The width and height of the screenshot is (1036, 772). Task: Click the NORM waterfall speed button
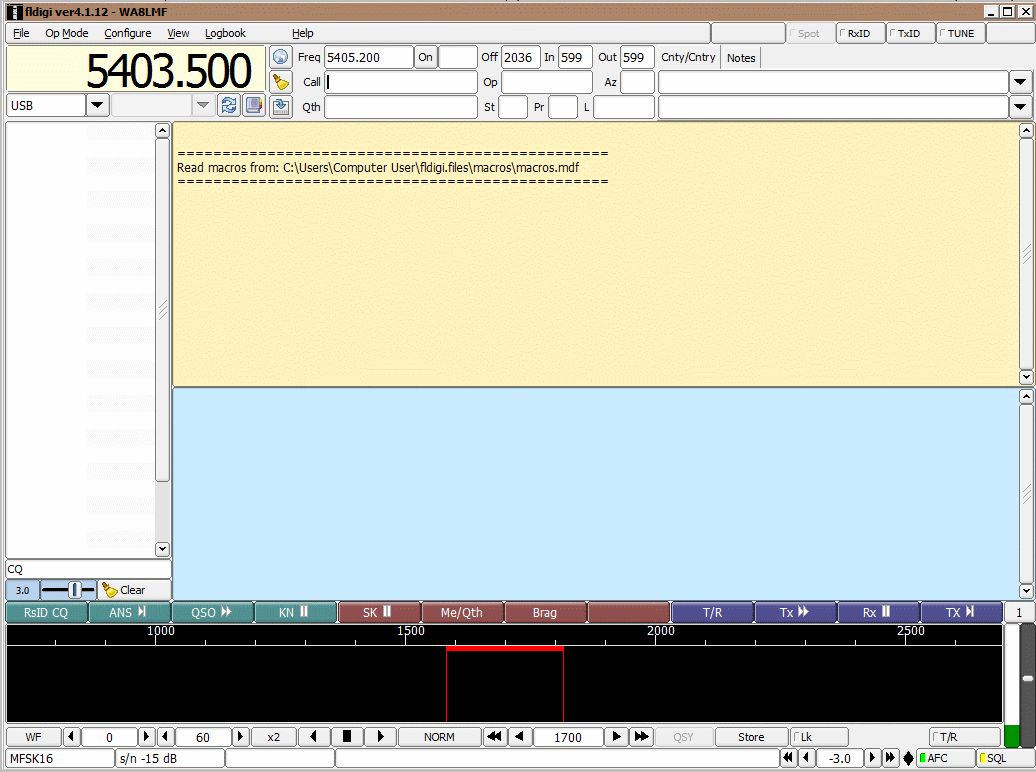pyautogui.click(x=439, y=736)
